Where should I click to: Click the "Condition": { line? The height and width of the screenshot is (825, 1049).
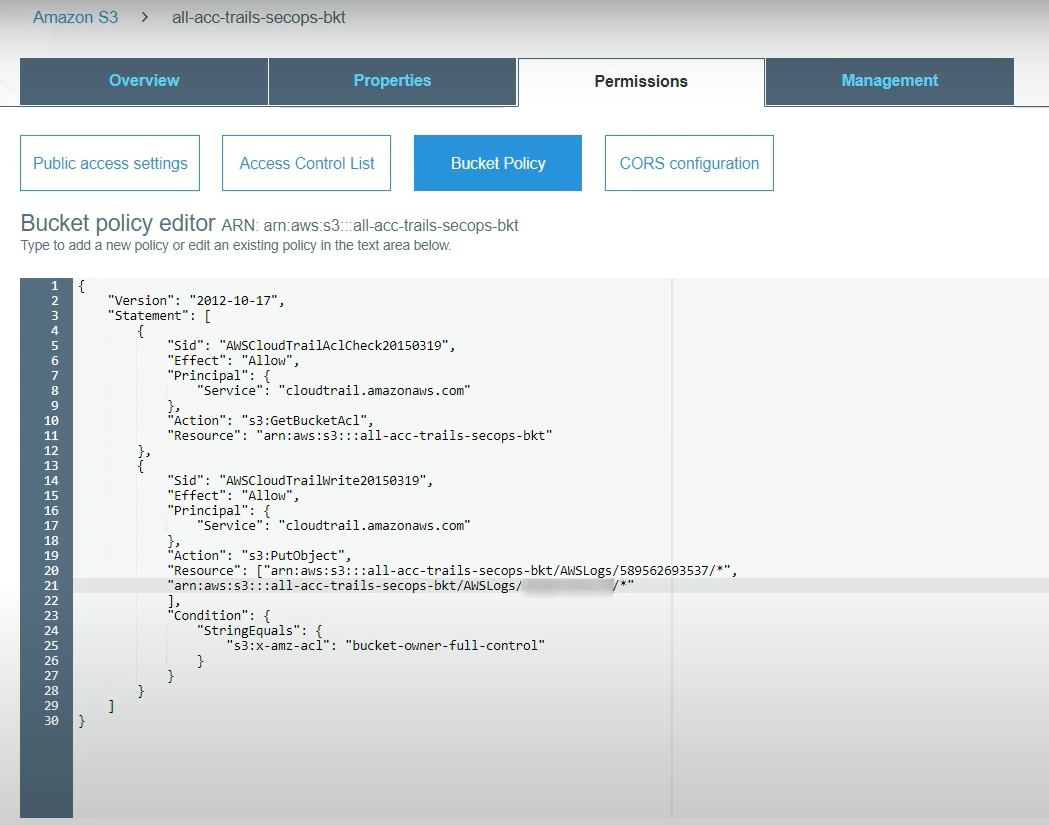pyautogui.click(x=219, y=616)
